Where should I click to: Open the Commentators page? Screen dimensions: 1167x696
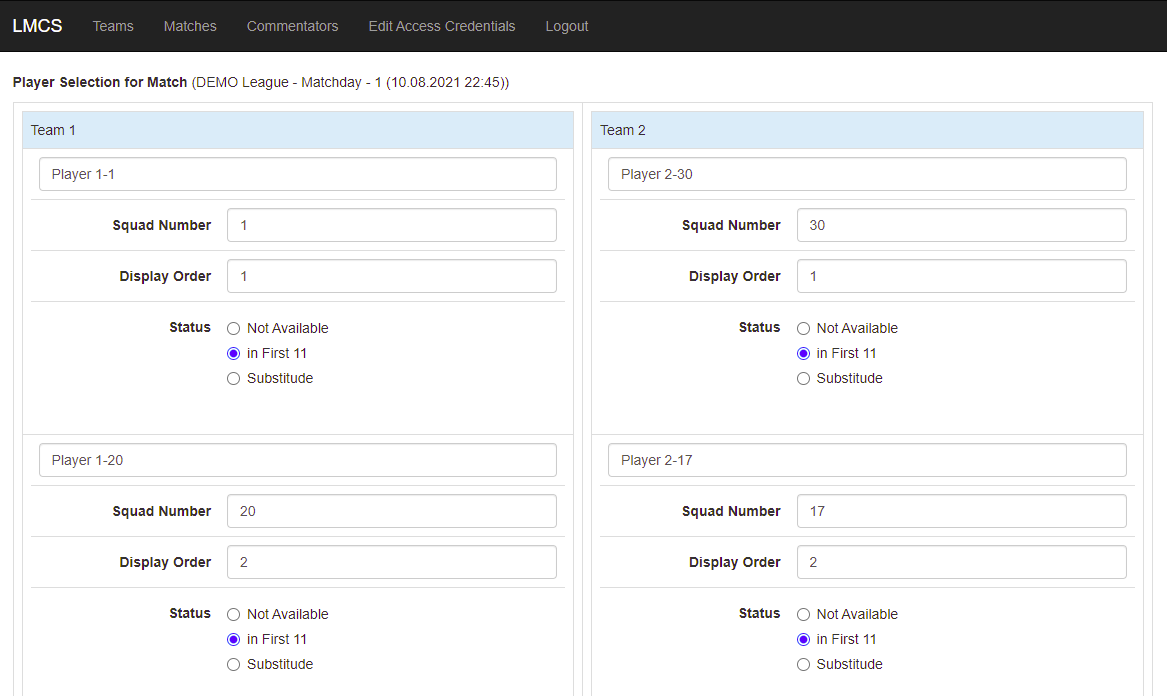(x=292, y=26)
